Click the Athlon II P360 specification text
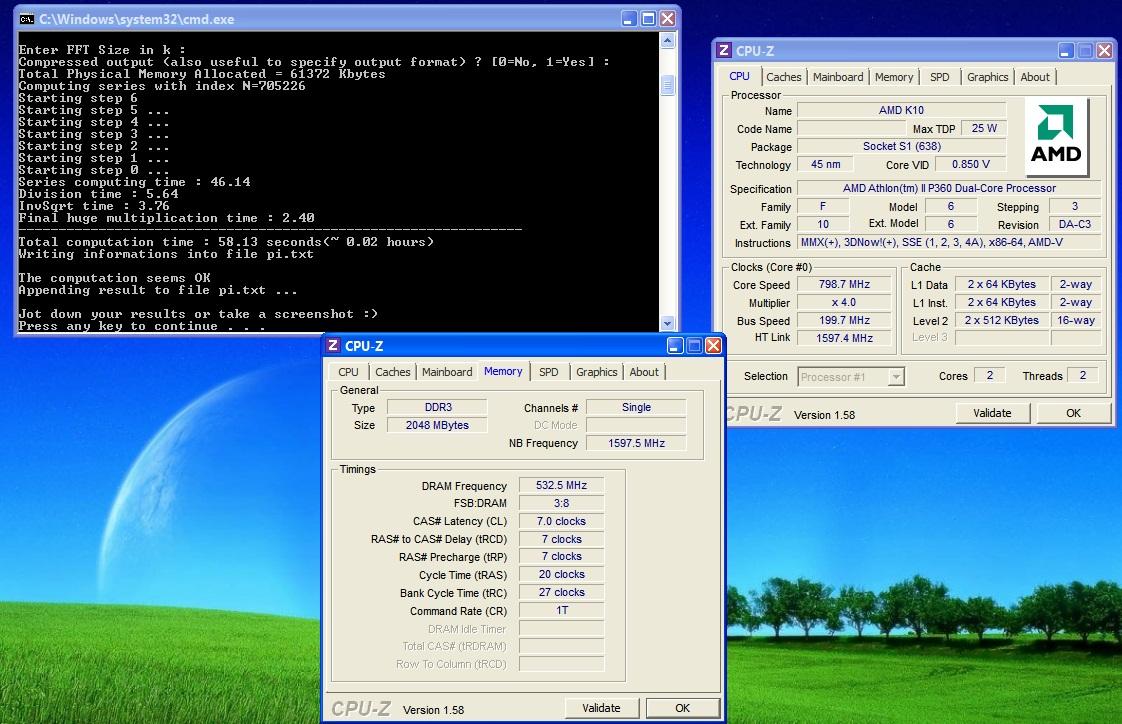1122x724 pixels. tap(949, 188)
